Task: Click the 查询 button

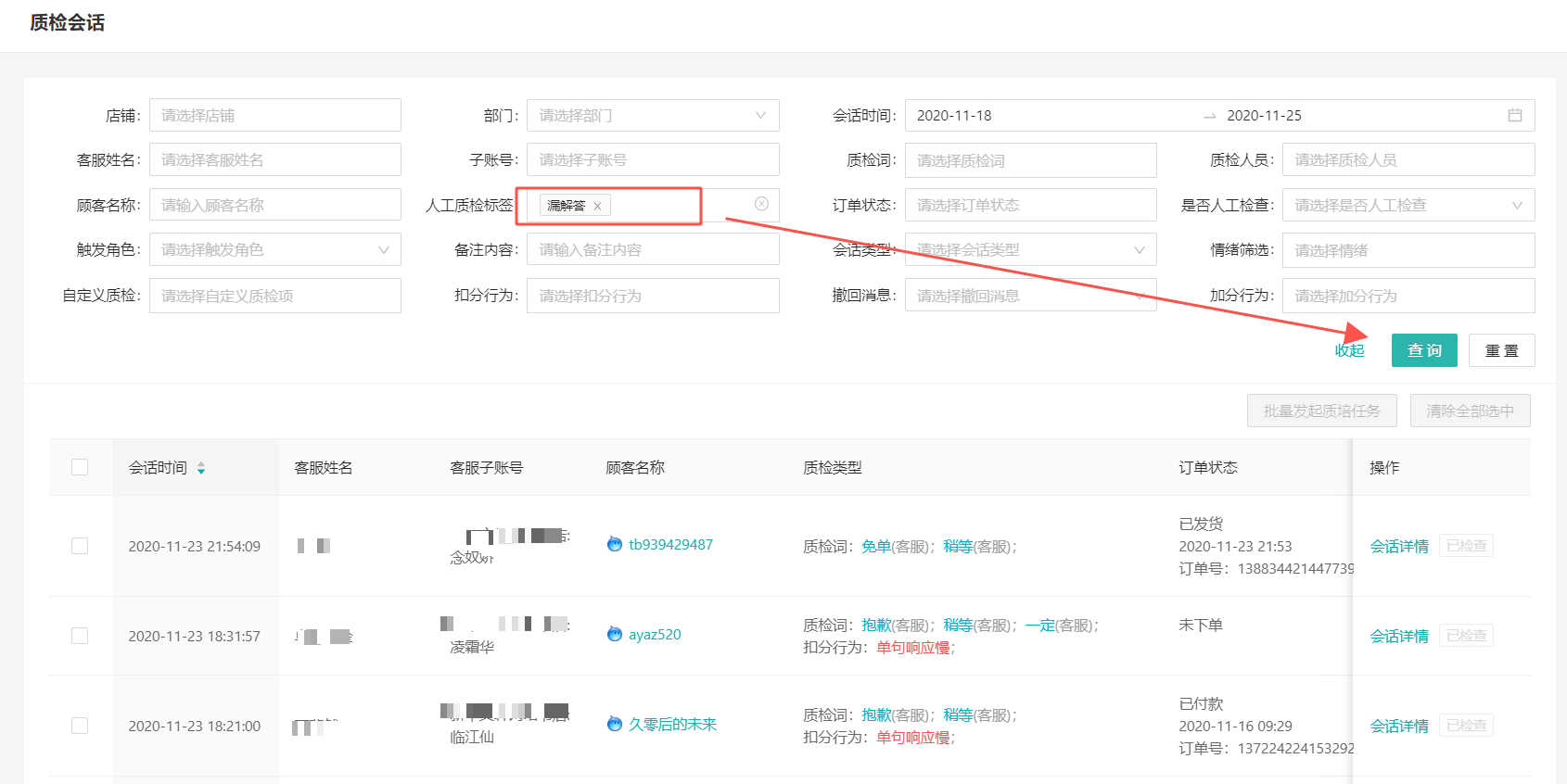Action: point(1424,350)
